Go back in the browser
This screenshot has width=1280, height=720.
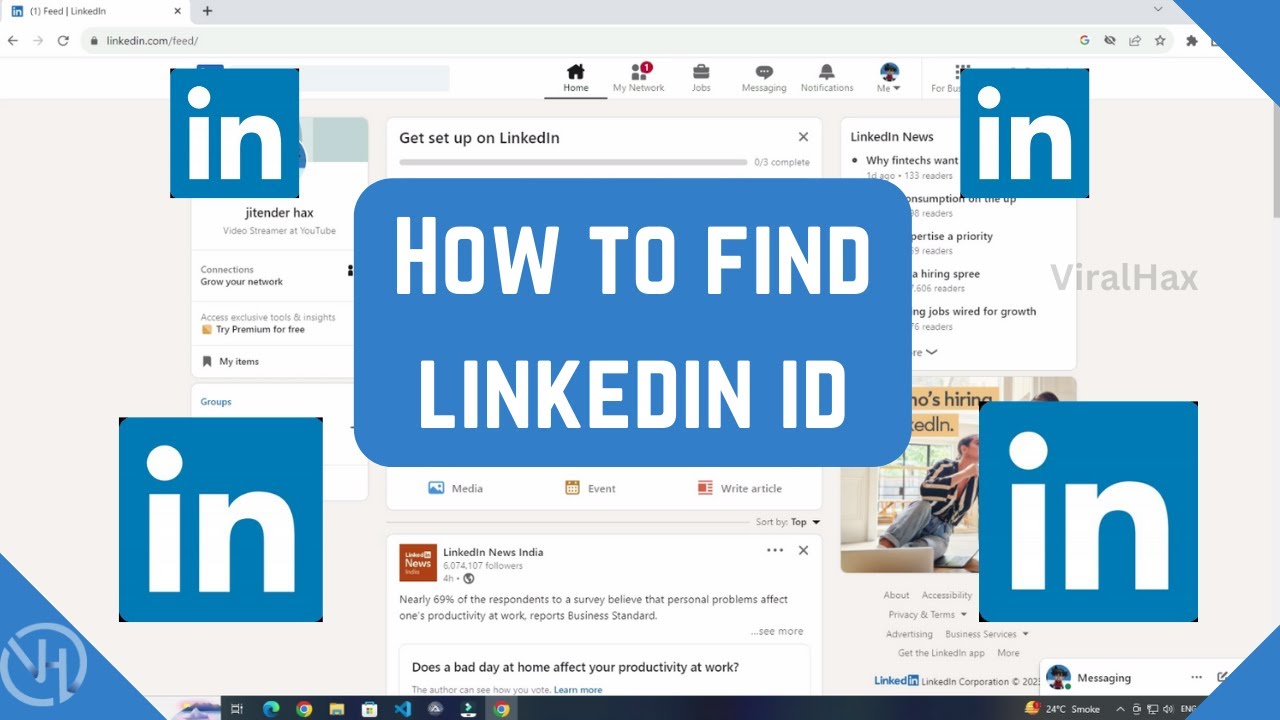coord(12,41)
